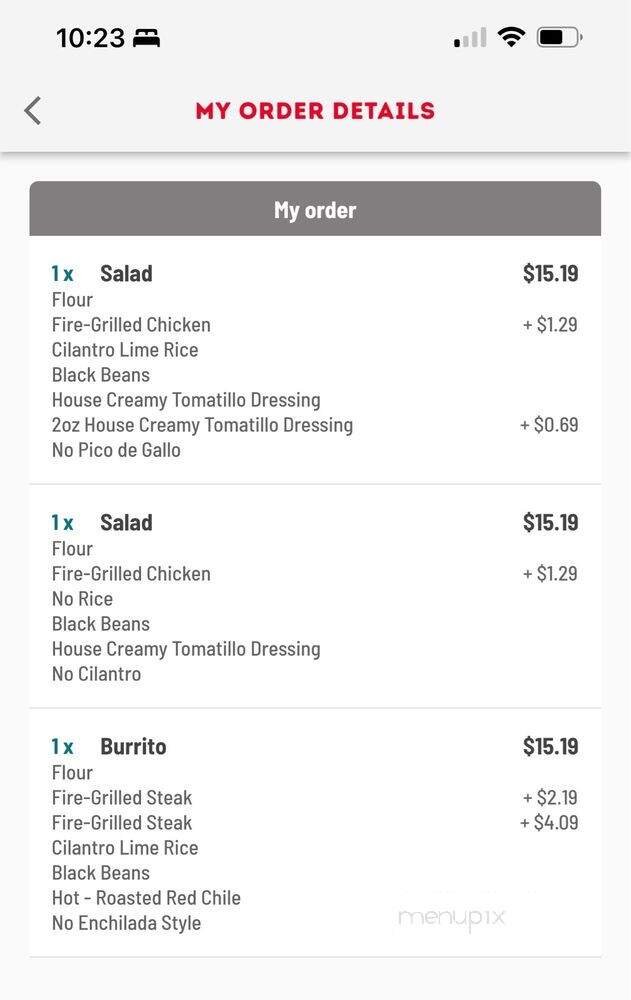Expand the second Salad item details
The image size is (631, 1000).
click(126, 522)
